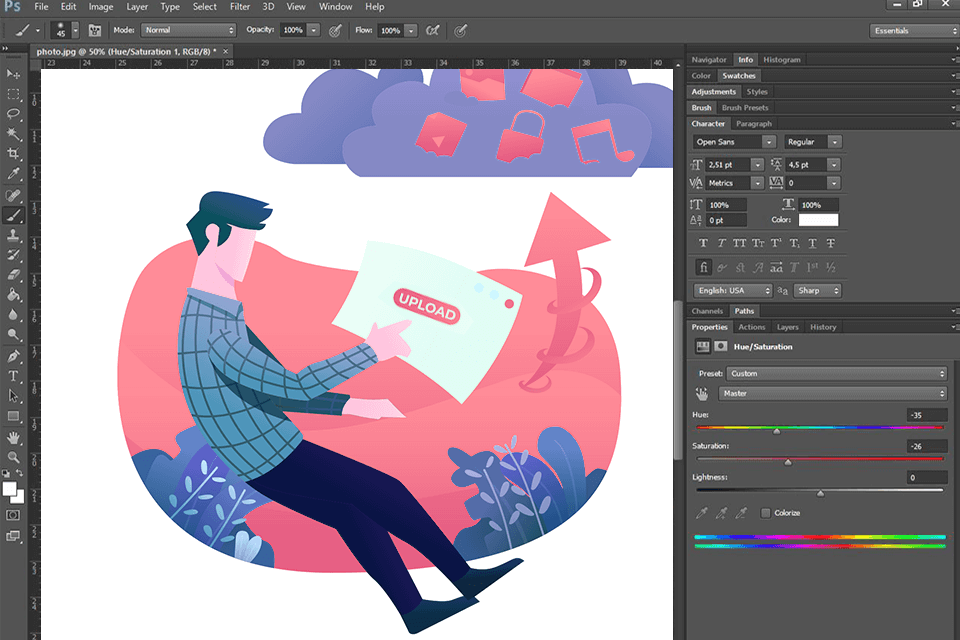The height and width of the screenshot is (640, 960).
Task: Toggle standard ligatures in Character panel
Action: tap(703, 266)
